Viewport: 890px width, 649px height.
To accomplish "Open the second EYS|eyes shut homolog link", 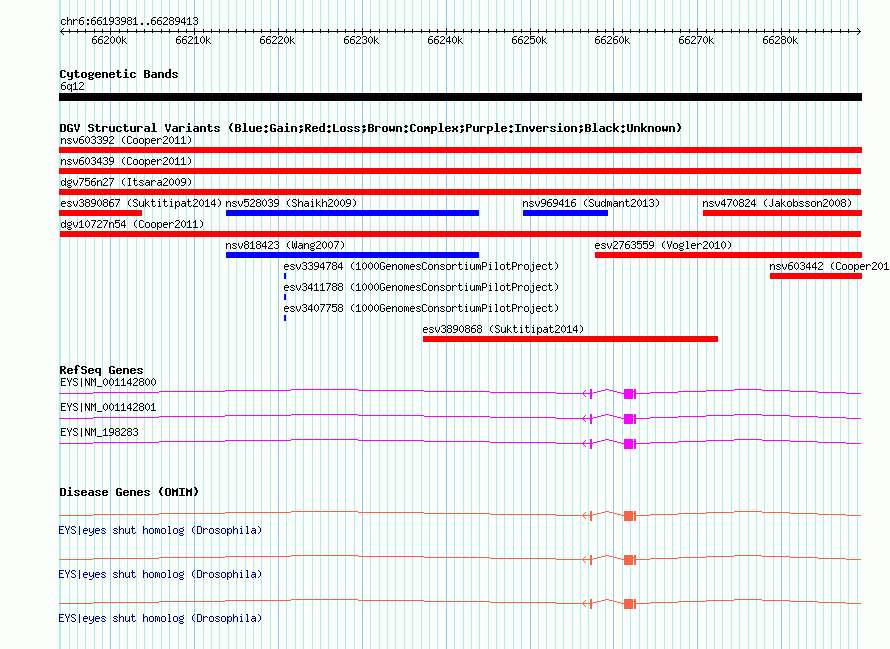I will 160,575.
